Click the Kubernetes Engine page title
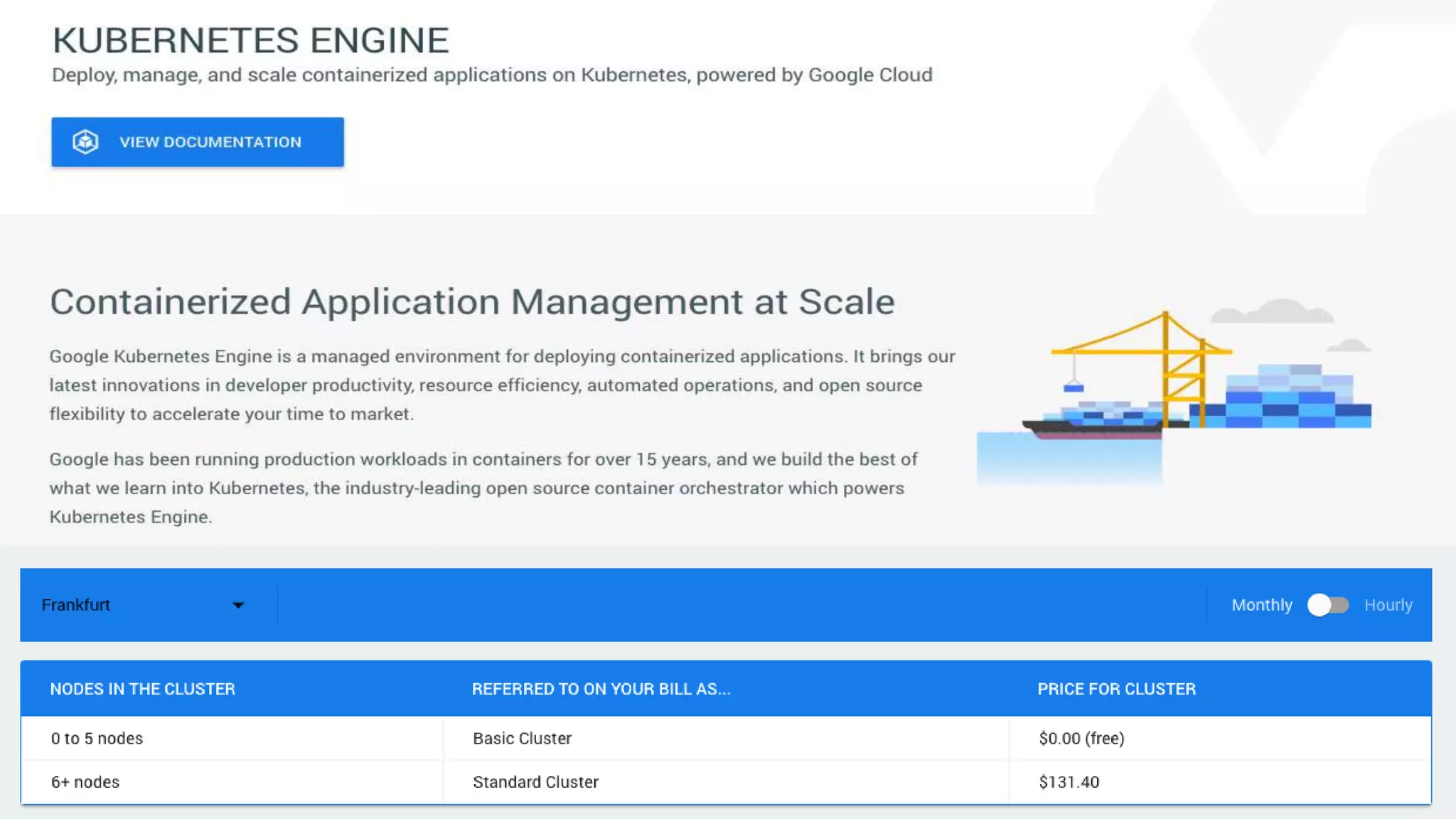This screenshot has width=1456, height=819. click(x=250, y=41)
